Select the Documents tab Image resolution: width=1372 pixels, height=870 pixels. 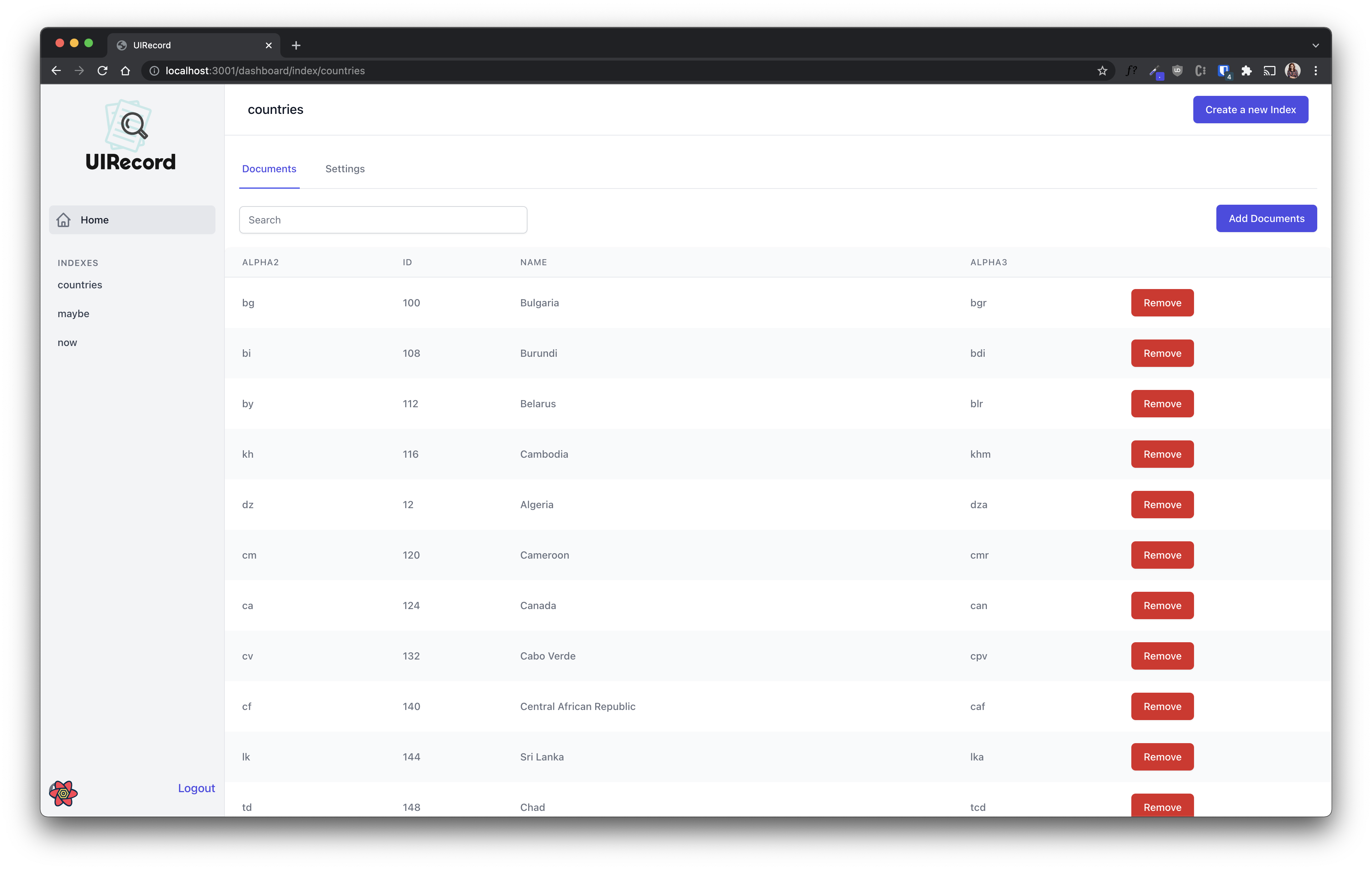tap(269, 169)
